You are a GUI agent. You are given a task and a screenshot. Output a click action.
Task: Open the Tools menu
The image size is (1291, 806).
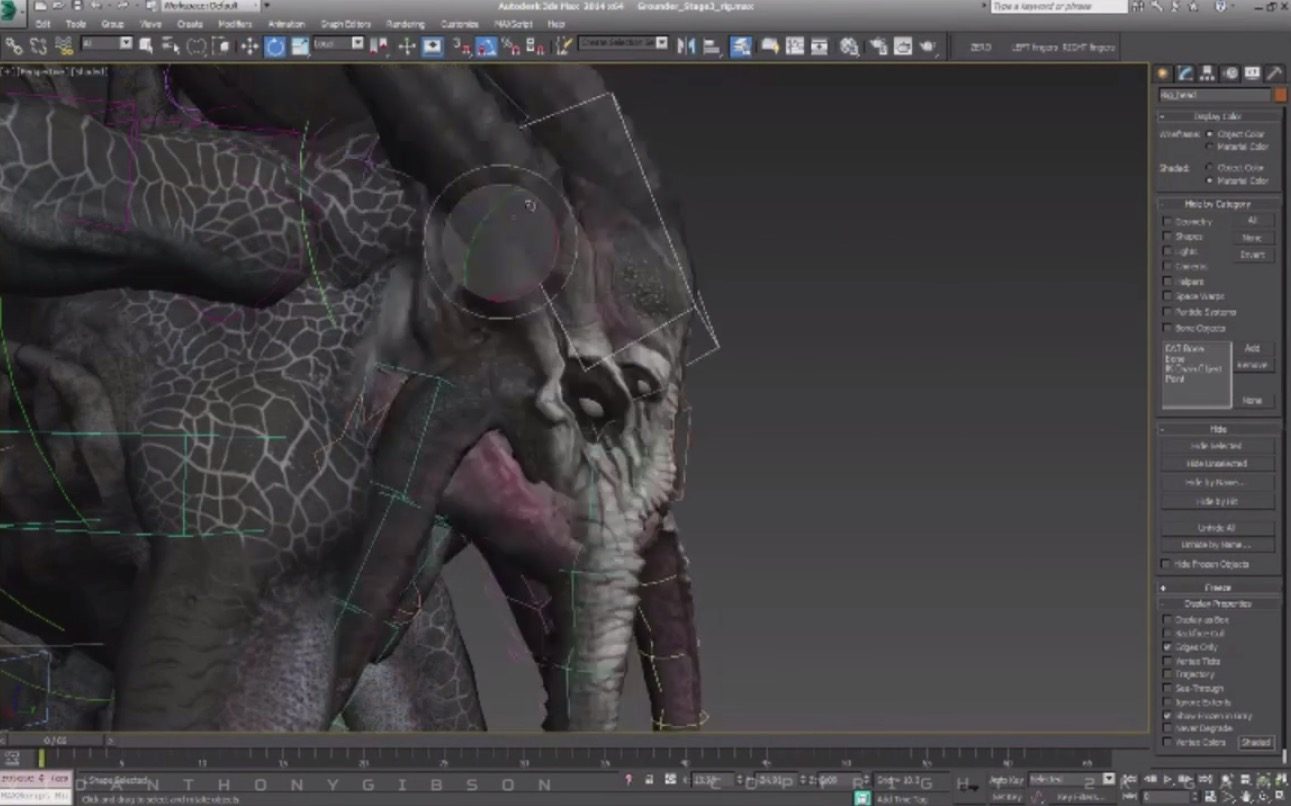point(76,23)
